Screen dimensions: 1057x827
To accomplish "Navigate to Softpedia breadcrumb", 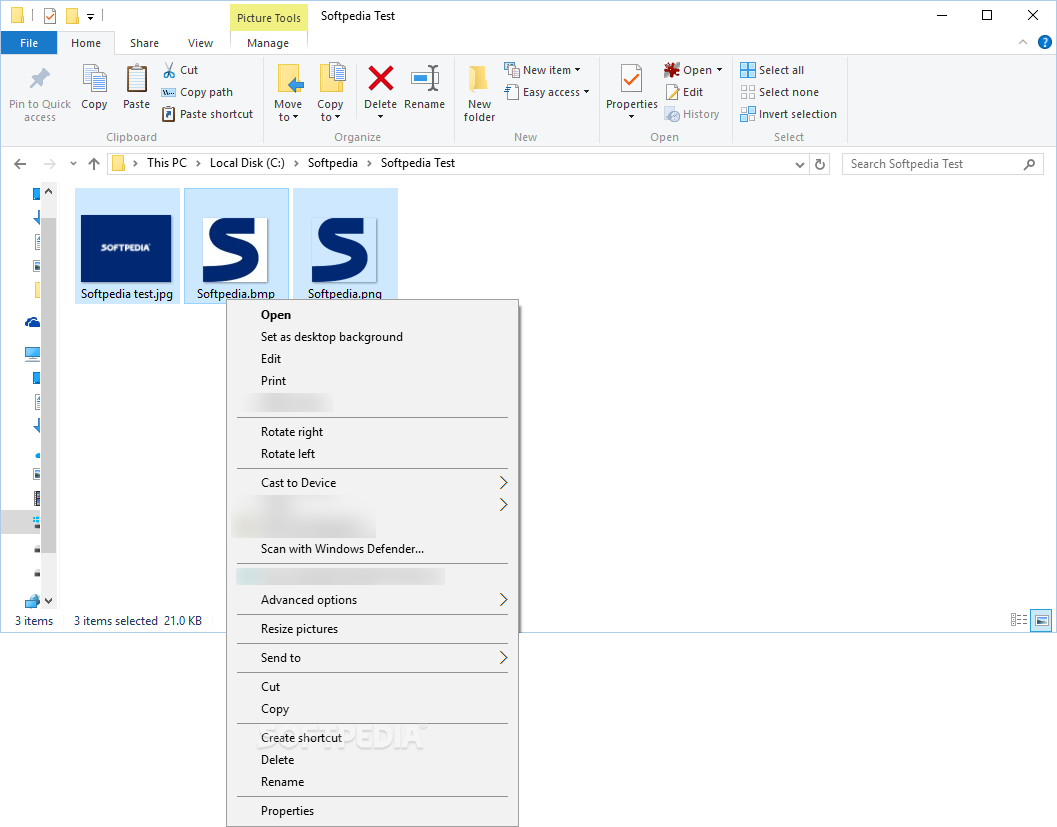I will coord(333,163).
